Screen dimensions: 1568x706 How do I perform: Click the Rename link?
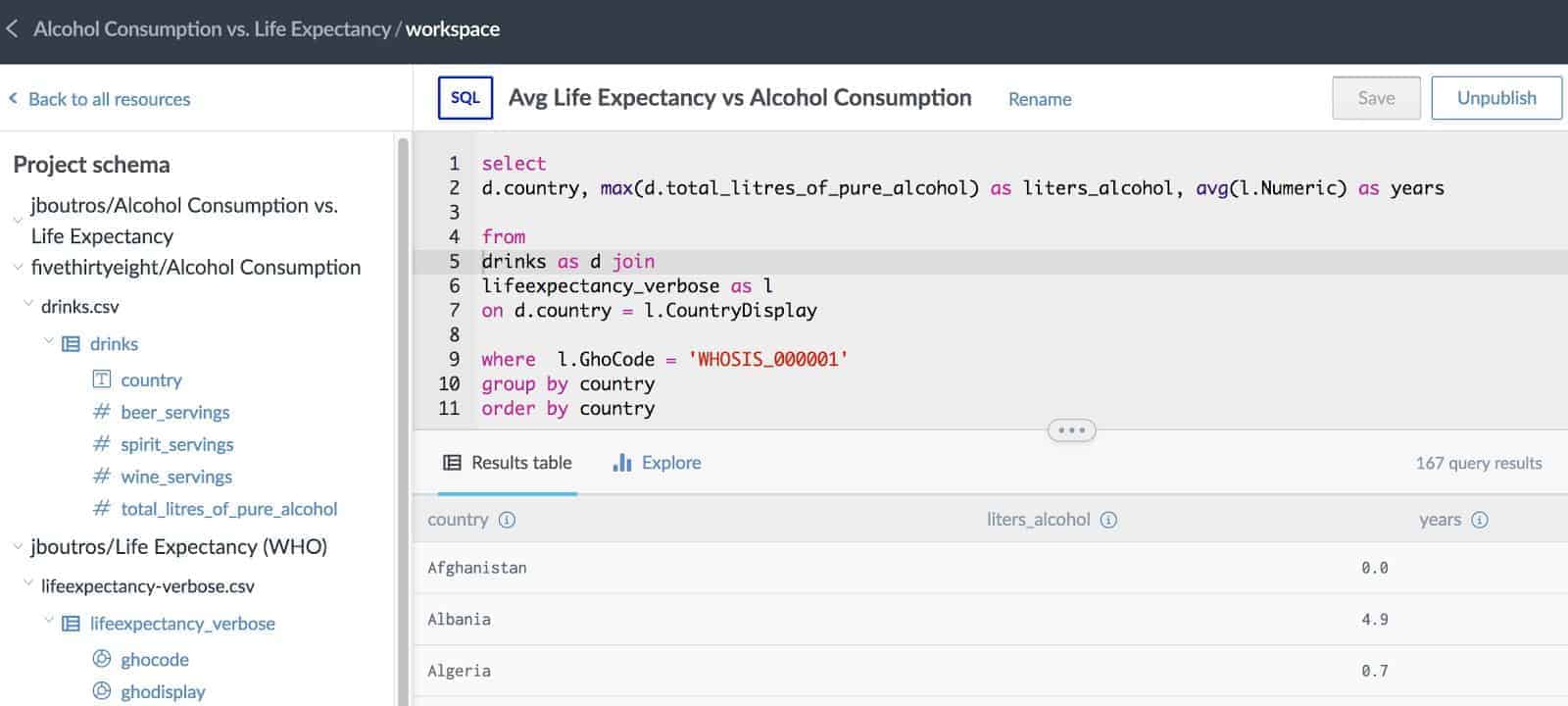[1040, 99]
